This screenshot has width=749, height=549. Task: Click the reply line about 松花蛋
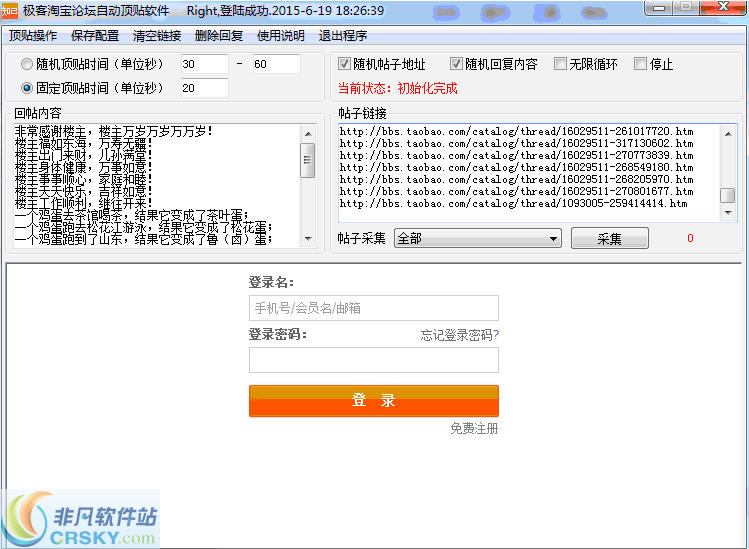[x=143, y=227]
